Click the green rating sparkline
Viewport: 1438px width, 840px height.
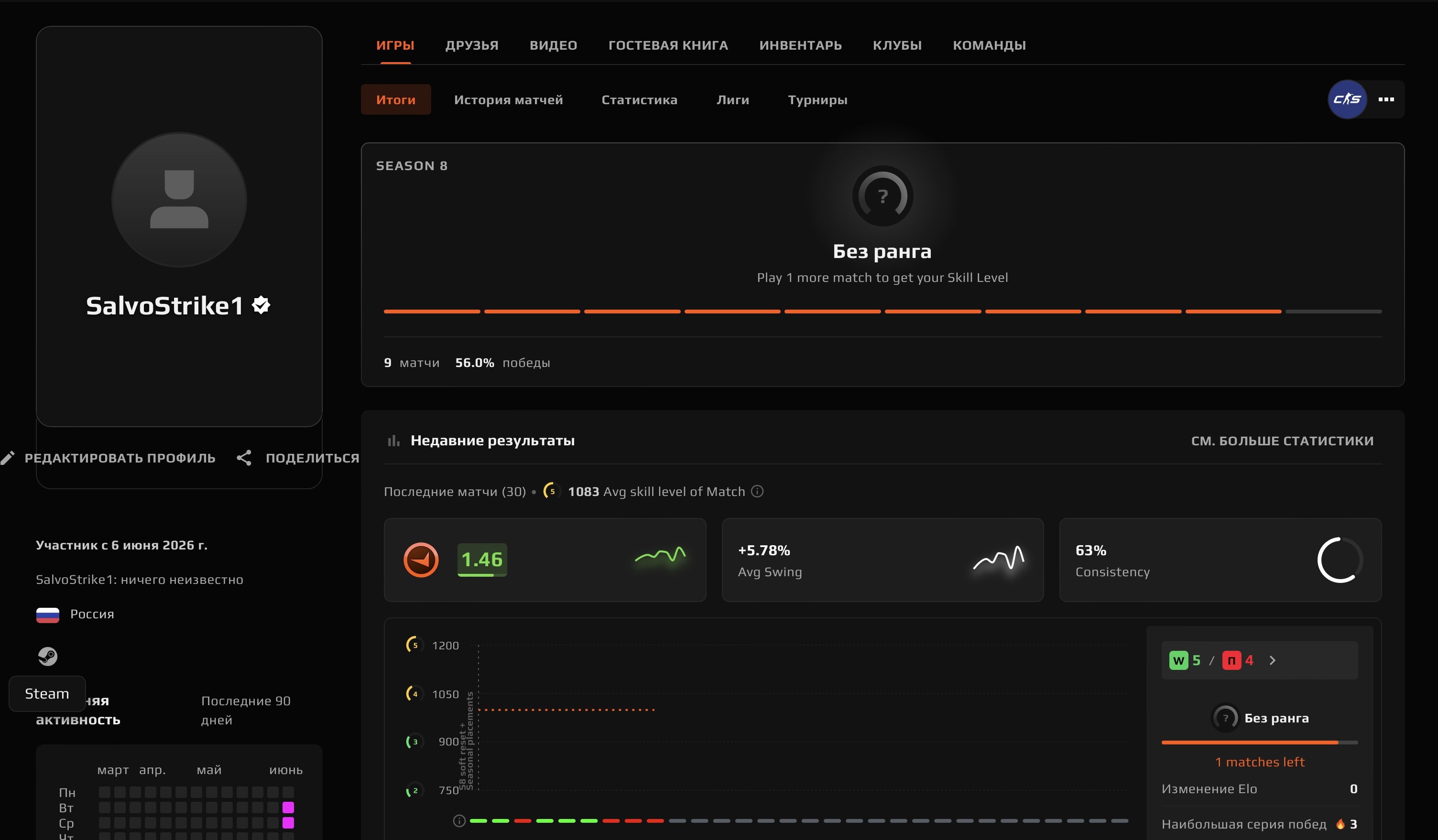[x=660, y=555]
